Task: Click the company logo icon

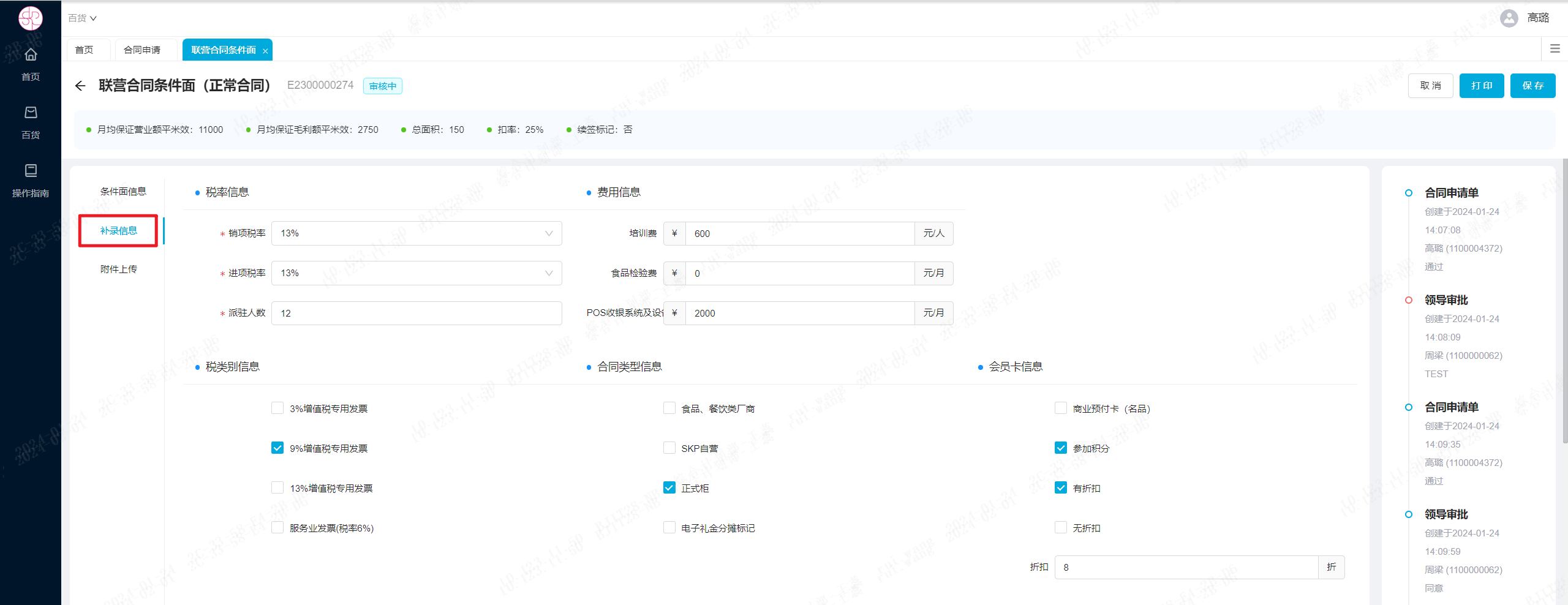Action: click(x=30, y=18)
